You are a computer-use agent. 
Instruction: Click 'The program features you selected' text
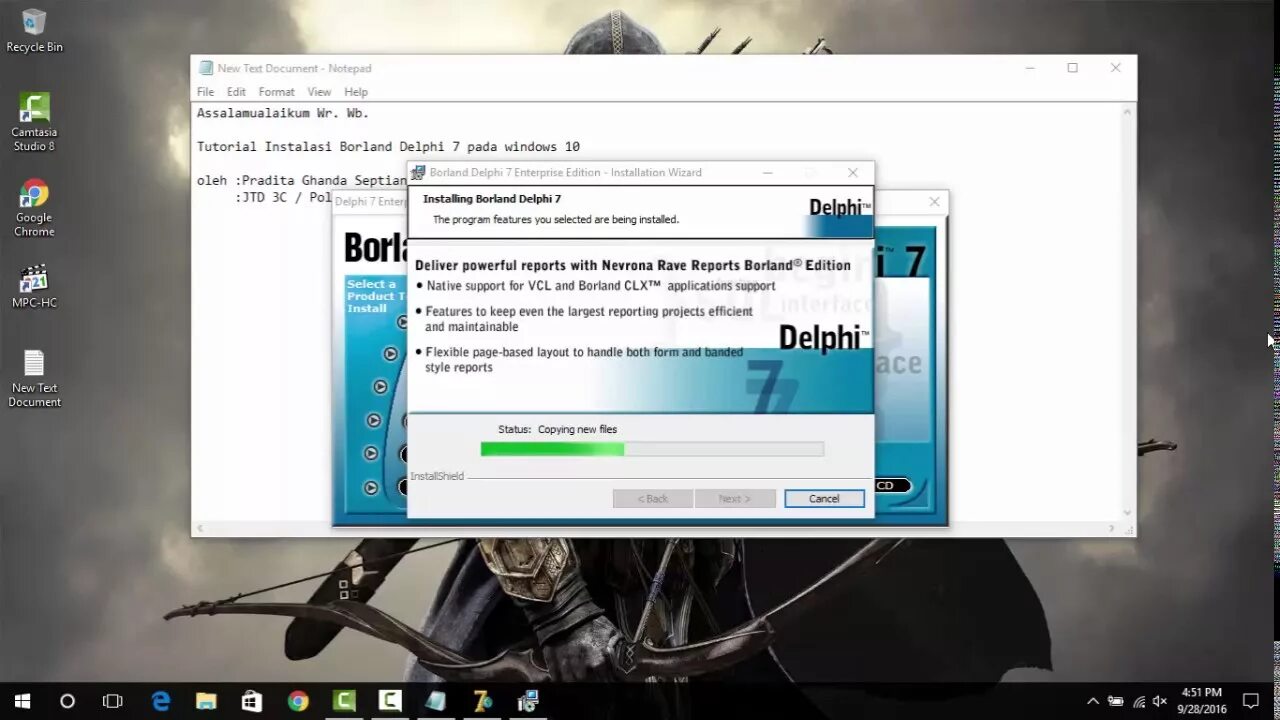tap(556, 219)
